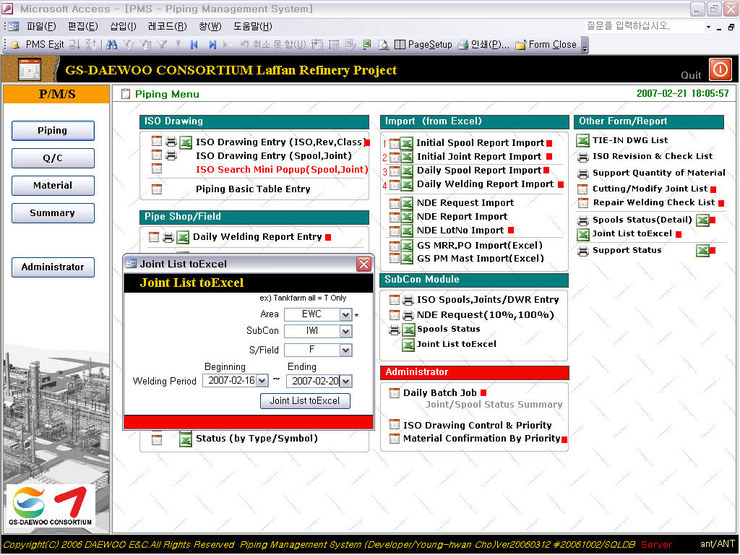This screenshot has width=740, height=555.
Task: Click the red Quit power icon
Action: 720,70
